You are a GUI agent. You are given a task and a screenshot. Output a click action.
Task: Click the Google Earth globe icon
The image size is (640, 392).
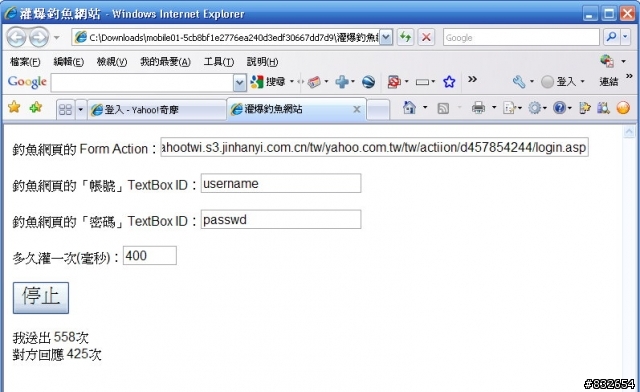tap(368, 82)
